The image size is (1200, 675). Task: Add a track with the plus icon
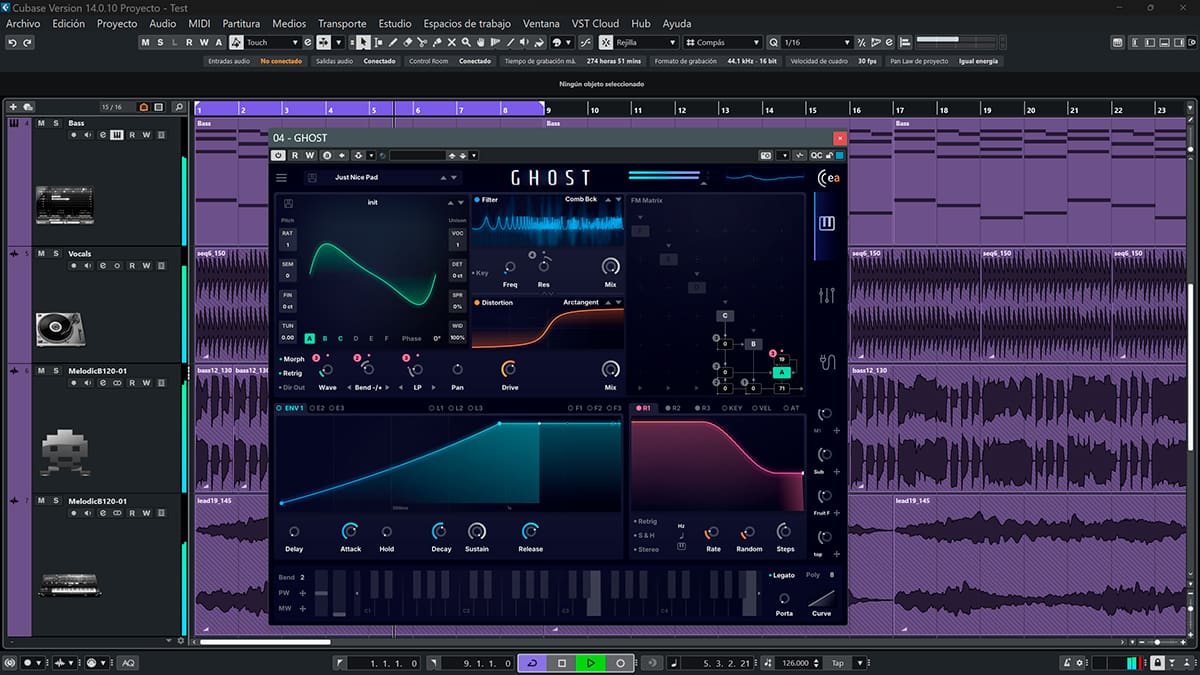(x=13, y=107)
